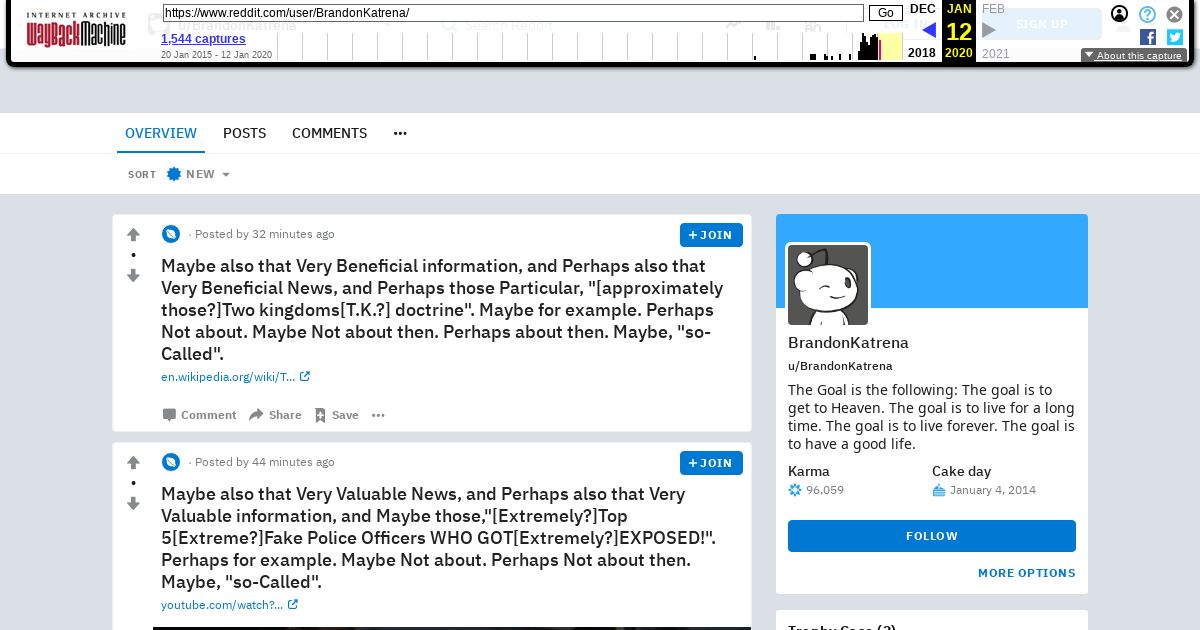Share the Two kingdoms doctrine post
1200x630 pixels.
coord(275,415)
